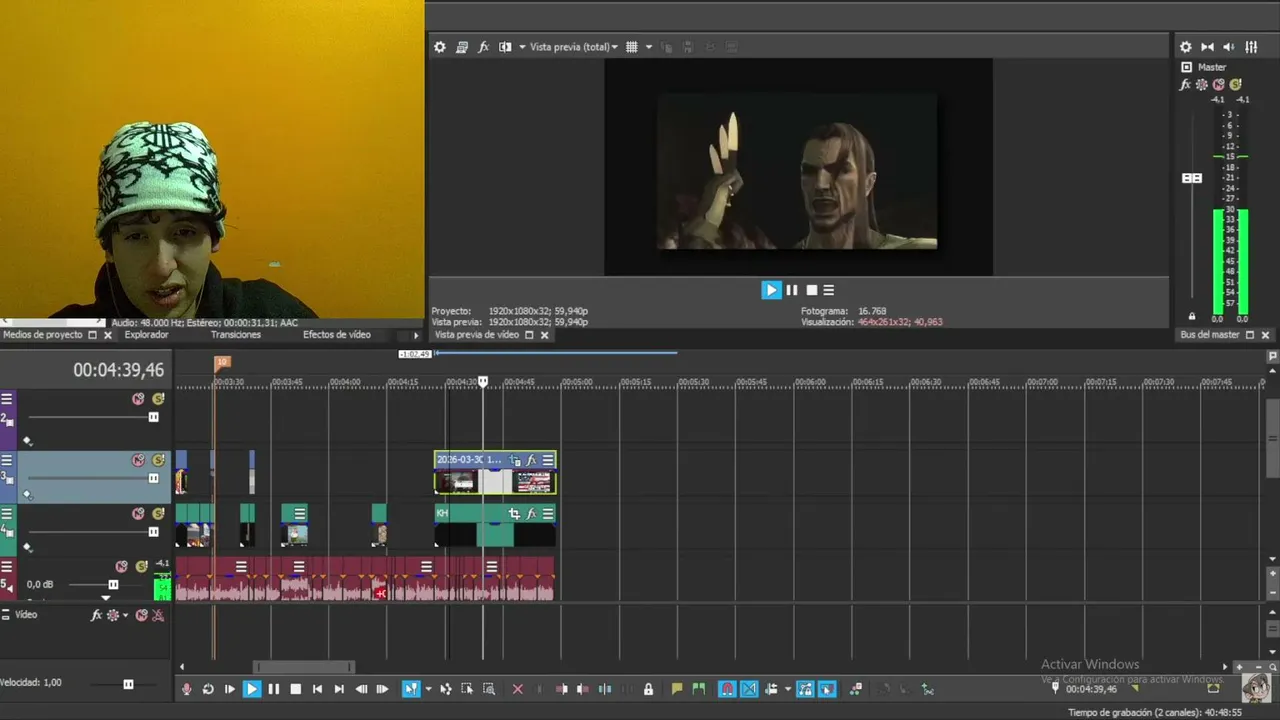Show grid overlays in video preview
Viewport: 1280px width, 720px height.
coord(630,47)
